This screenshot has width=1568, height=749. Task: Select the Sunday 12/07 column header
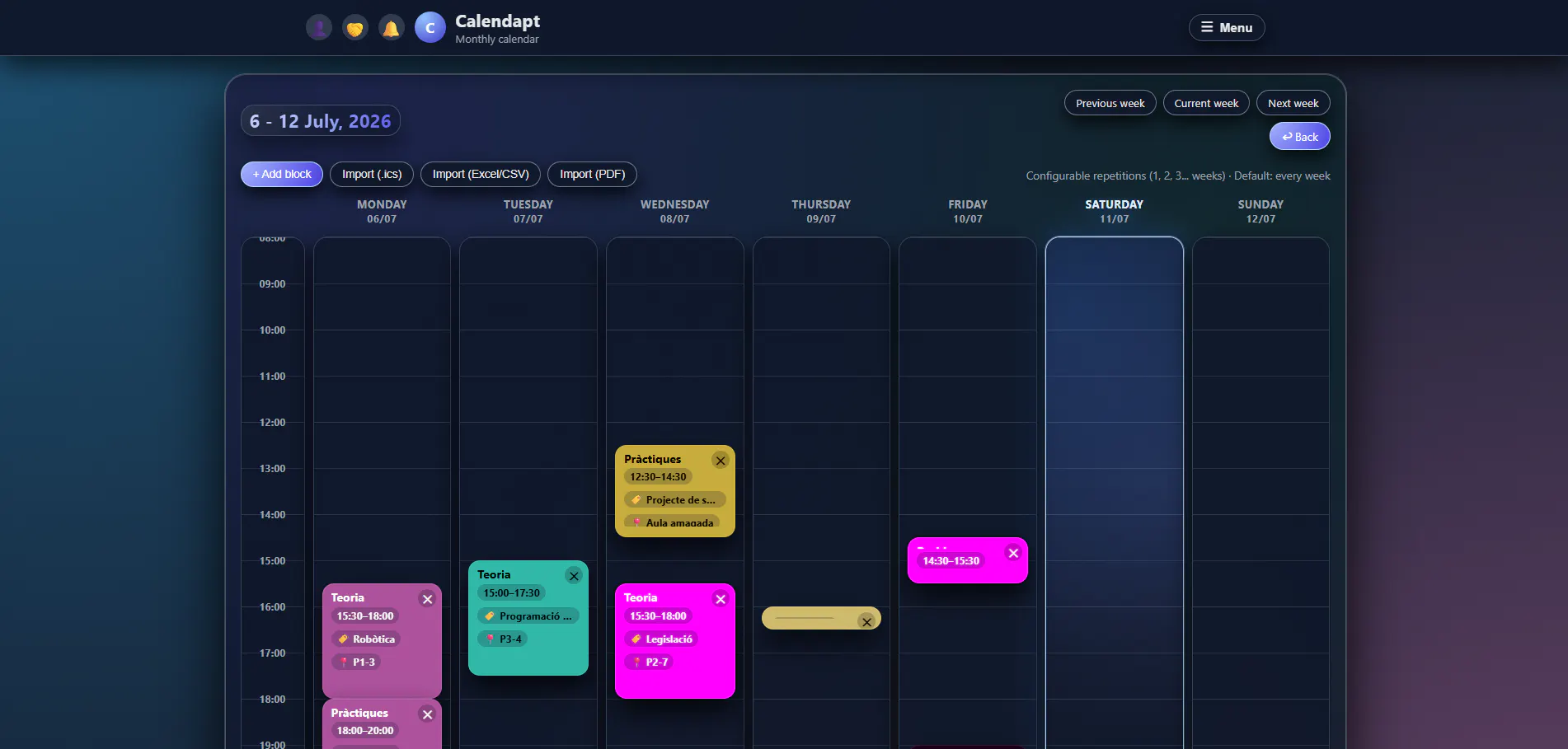tap(1261, 211)
